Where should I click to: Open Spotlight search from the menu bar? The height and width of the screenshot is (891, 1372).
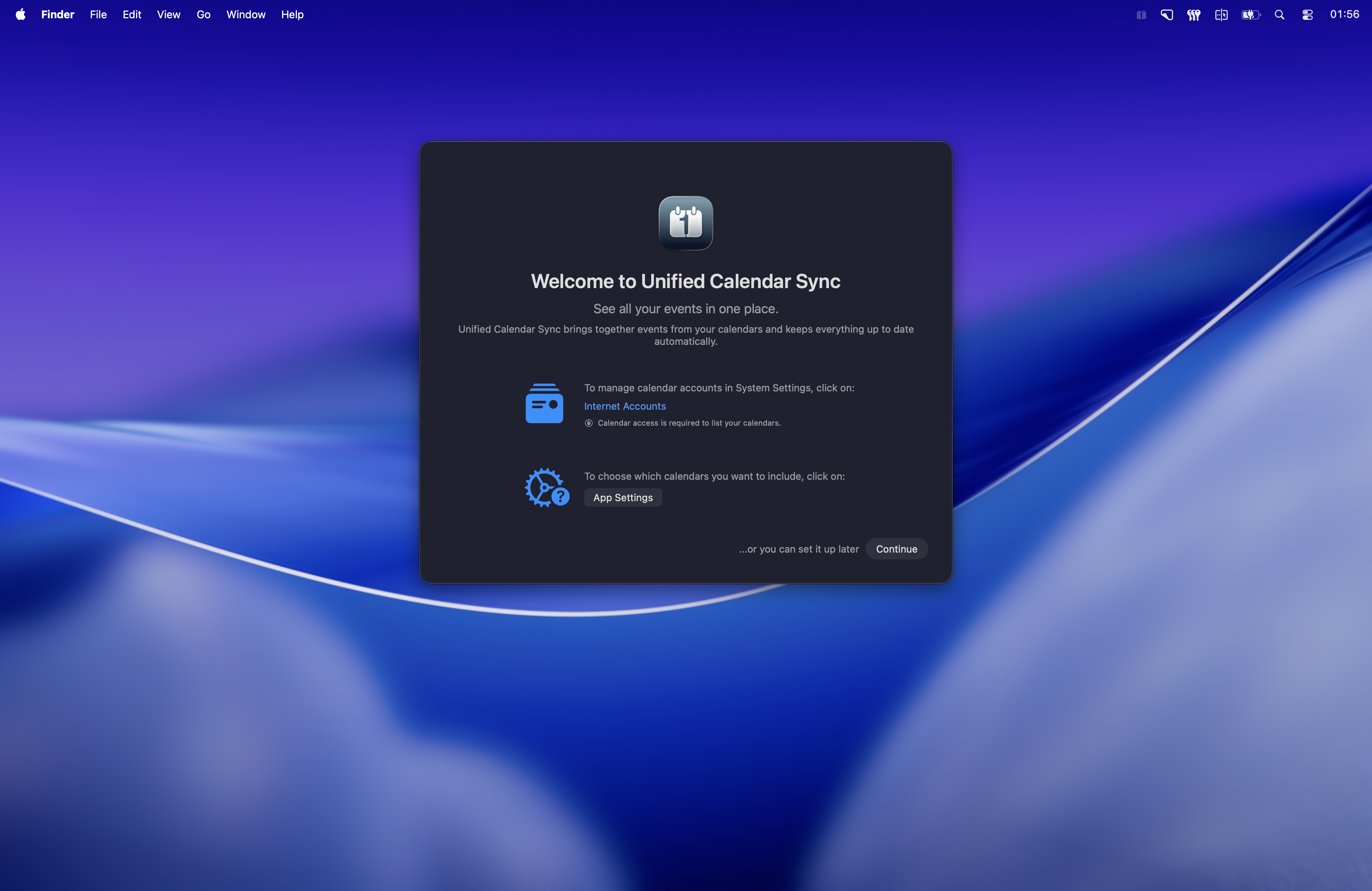1279,14
